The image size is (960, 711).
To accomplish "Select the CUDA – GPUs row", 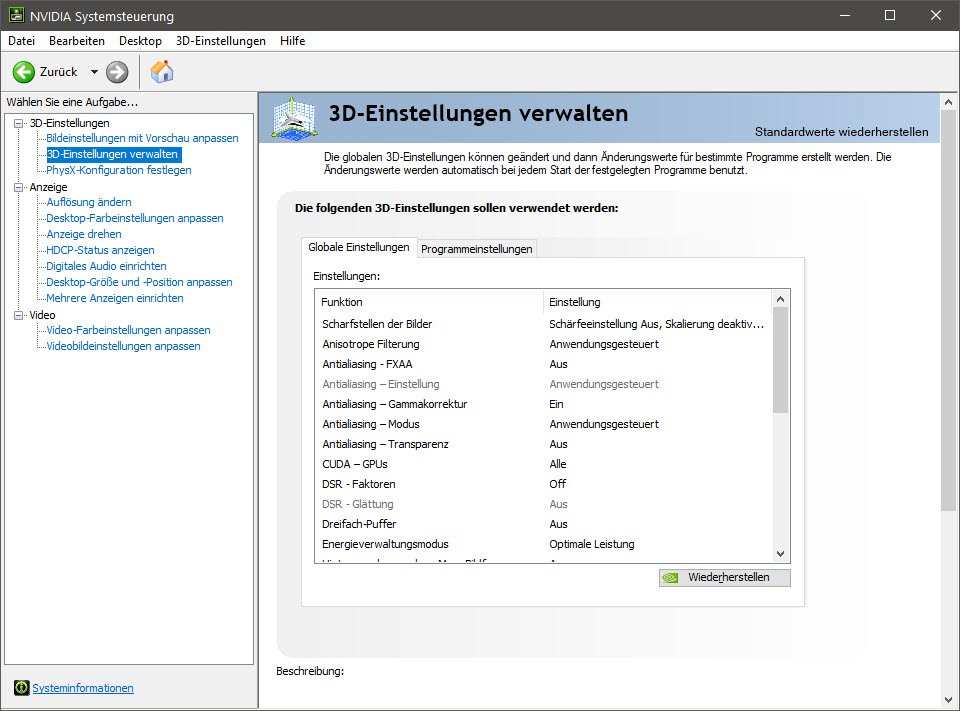I will (x=544, y=464).
